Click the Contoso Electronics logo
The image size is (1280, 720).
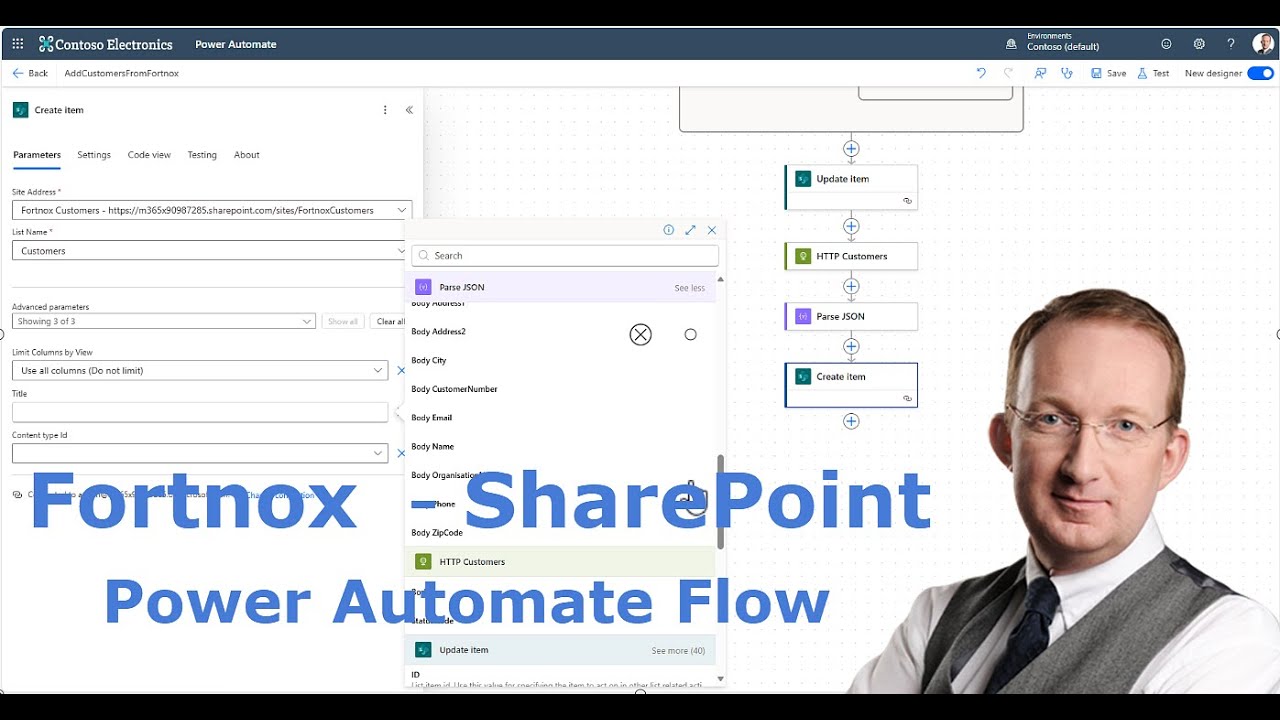[105, 44]
